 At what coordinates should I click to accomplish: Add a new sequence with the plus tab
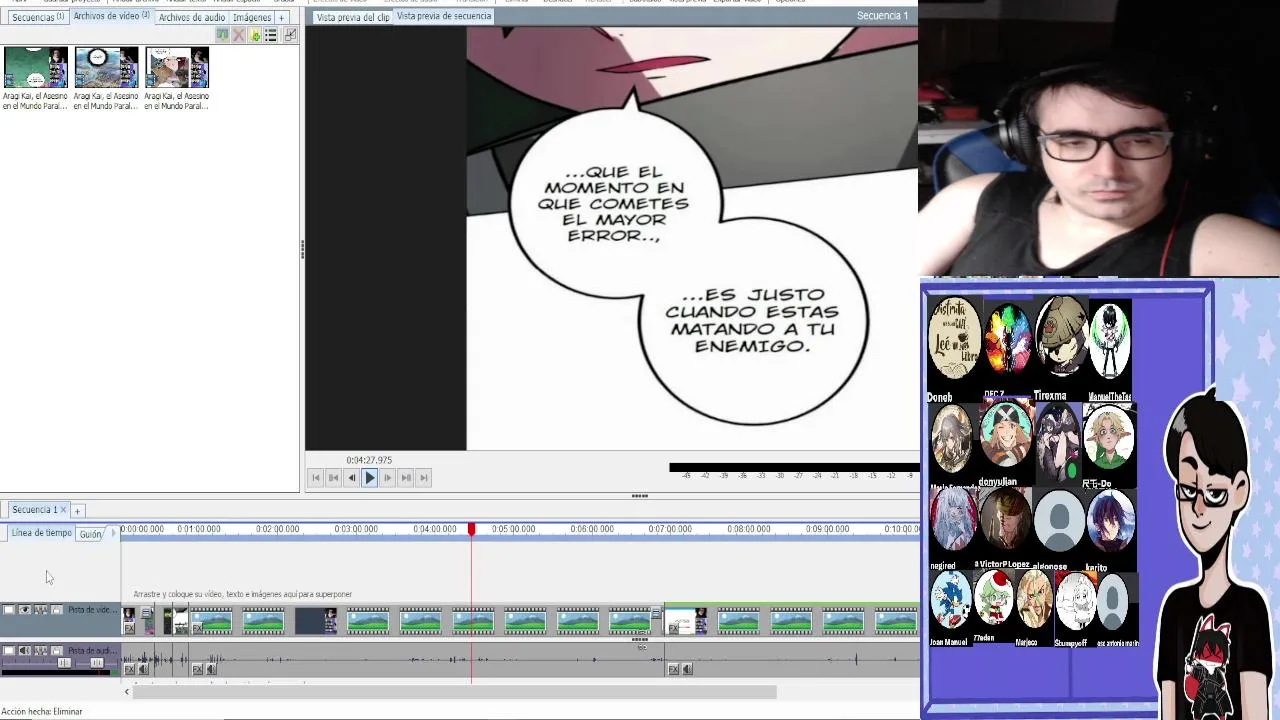pos(77,511)
